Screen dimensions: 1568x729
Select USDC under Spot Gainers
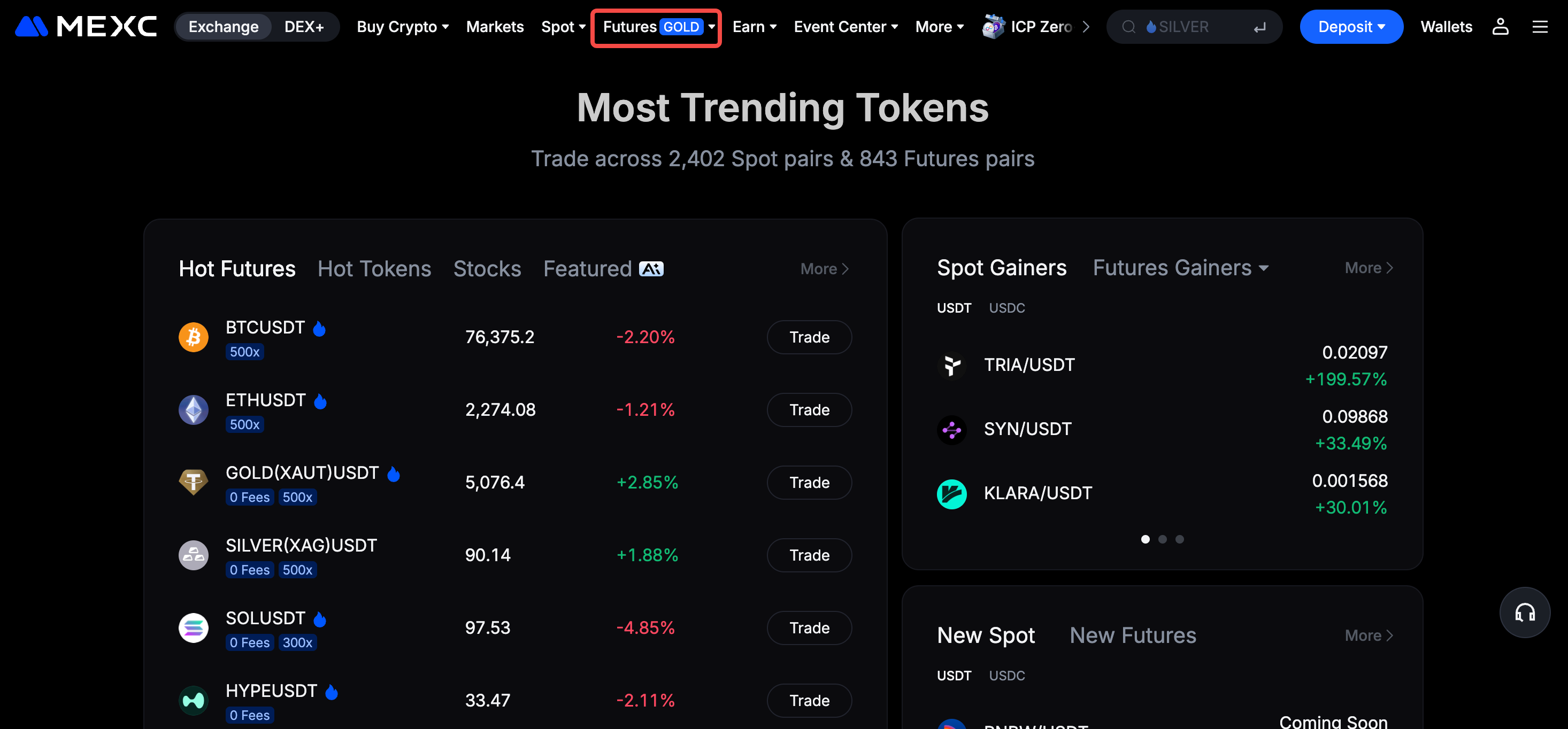coord(1007,308)
